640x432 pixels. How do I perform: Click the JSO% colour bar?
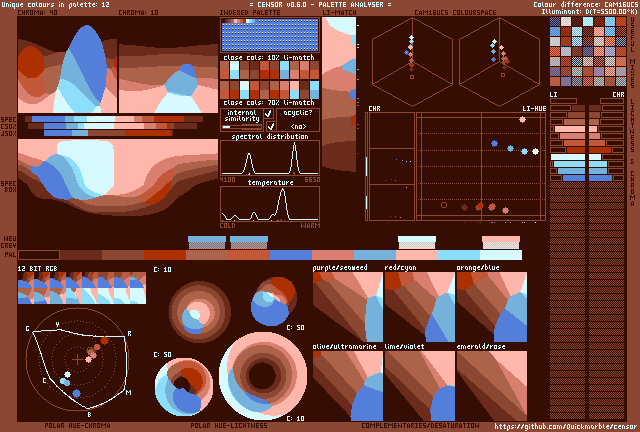click(x=108, y=133)
